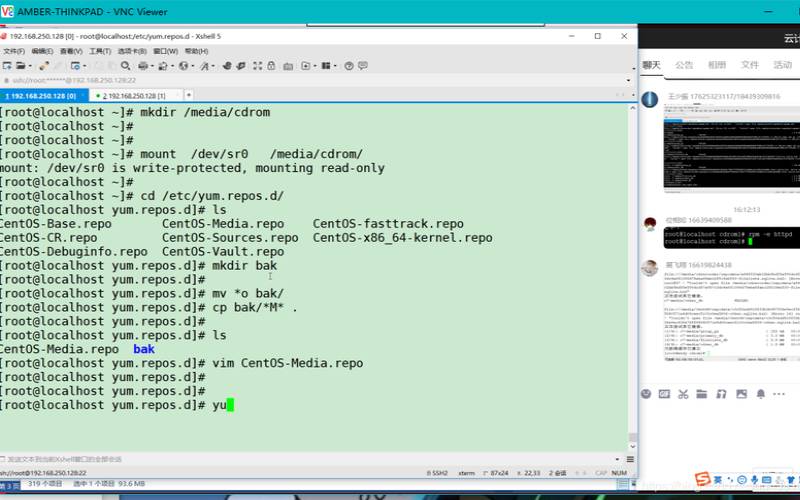Click the send-text compose bar input
The image size is (800, 500).
pos(308,459)
